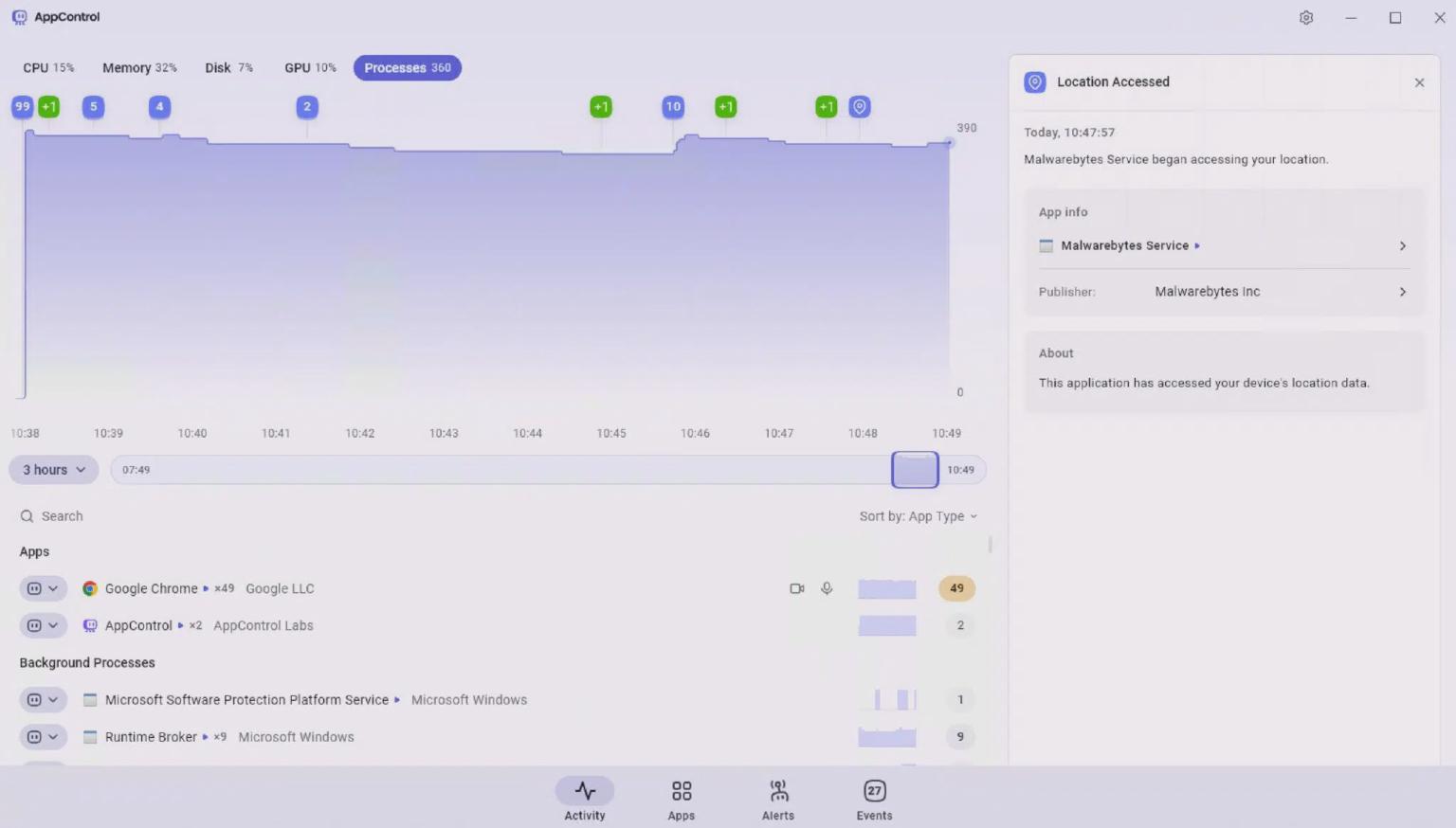Open AppControl row's block control dropdown
This screenshot has width=1456, height=828.
(43, 625)
